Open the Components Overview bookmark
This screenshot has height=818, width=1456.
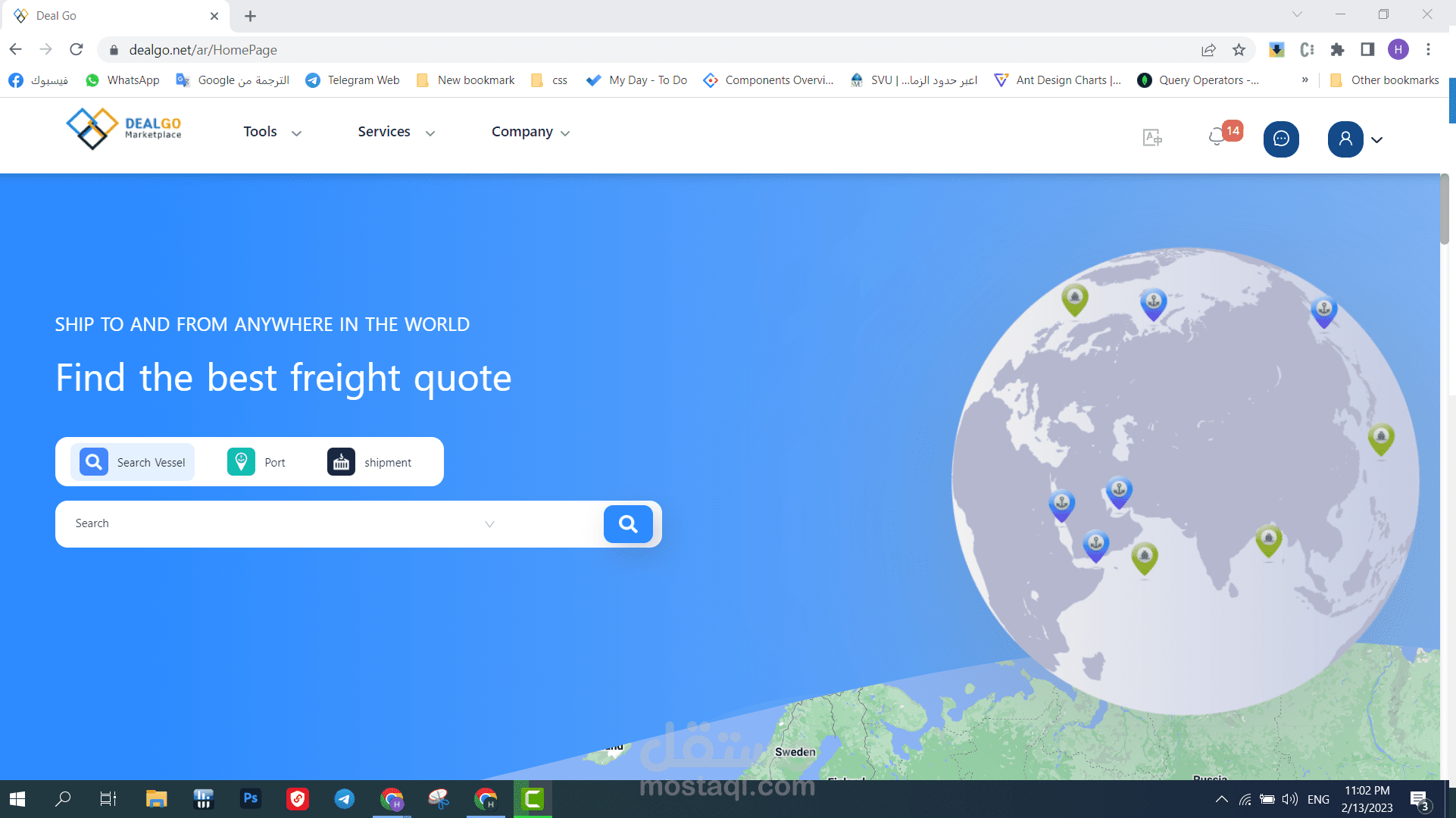[768, 80]
